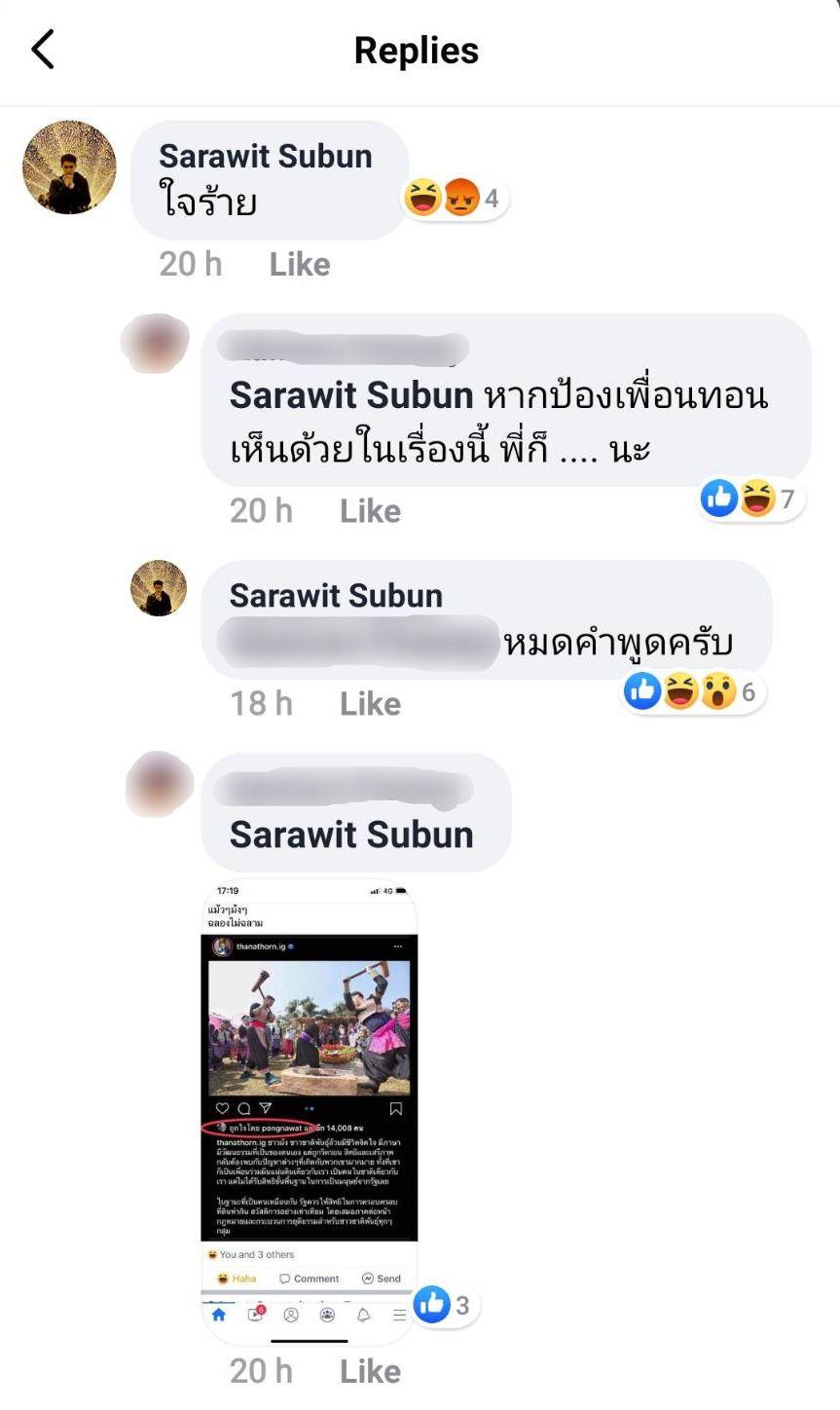
Task: Open the blurred commenter name in second reply
Action: [343, 349]
